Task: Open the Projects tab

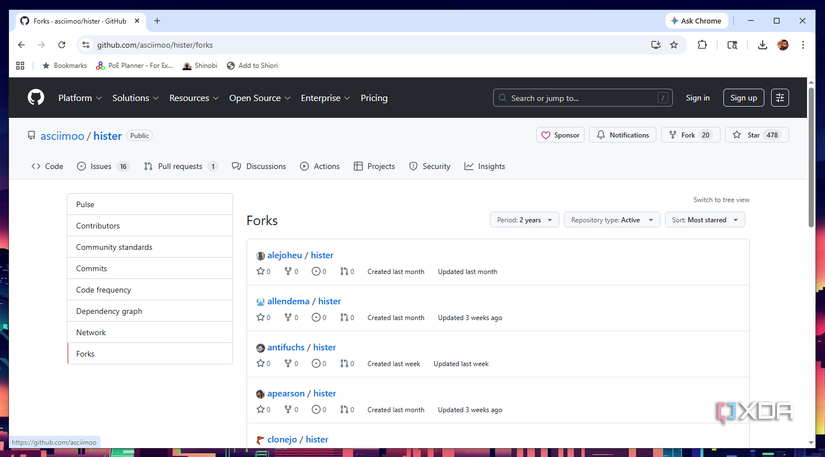Action: [374, 166]
